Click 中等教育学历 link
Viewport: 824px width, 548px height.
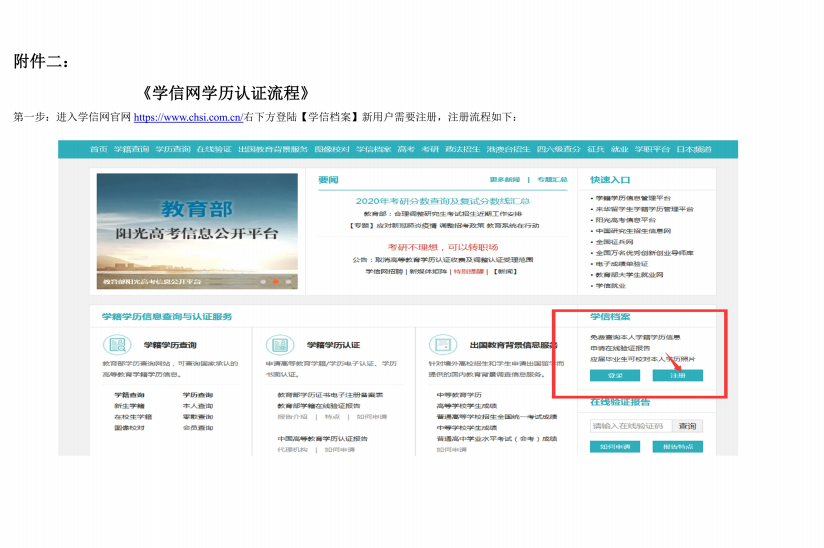(x=459, y=395)
